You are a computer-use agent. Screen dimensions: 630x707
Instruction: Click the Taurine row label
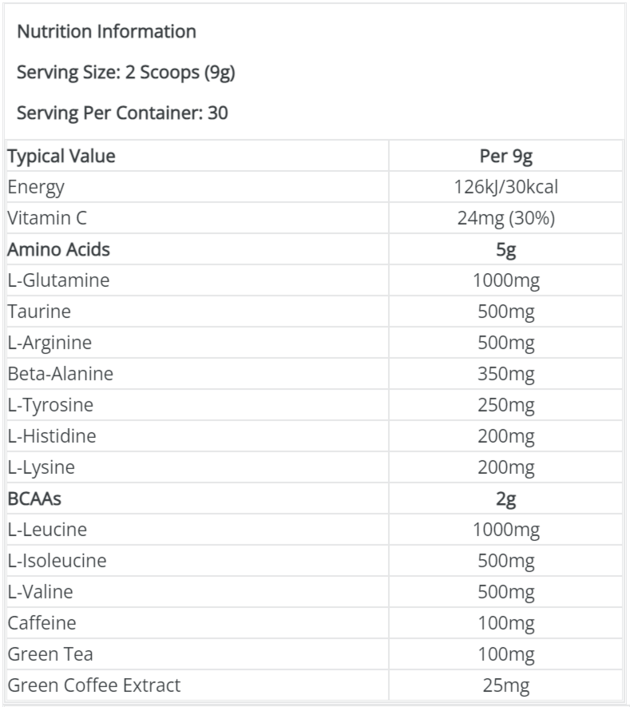[39, 312]
